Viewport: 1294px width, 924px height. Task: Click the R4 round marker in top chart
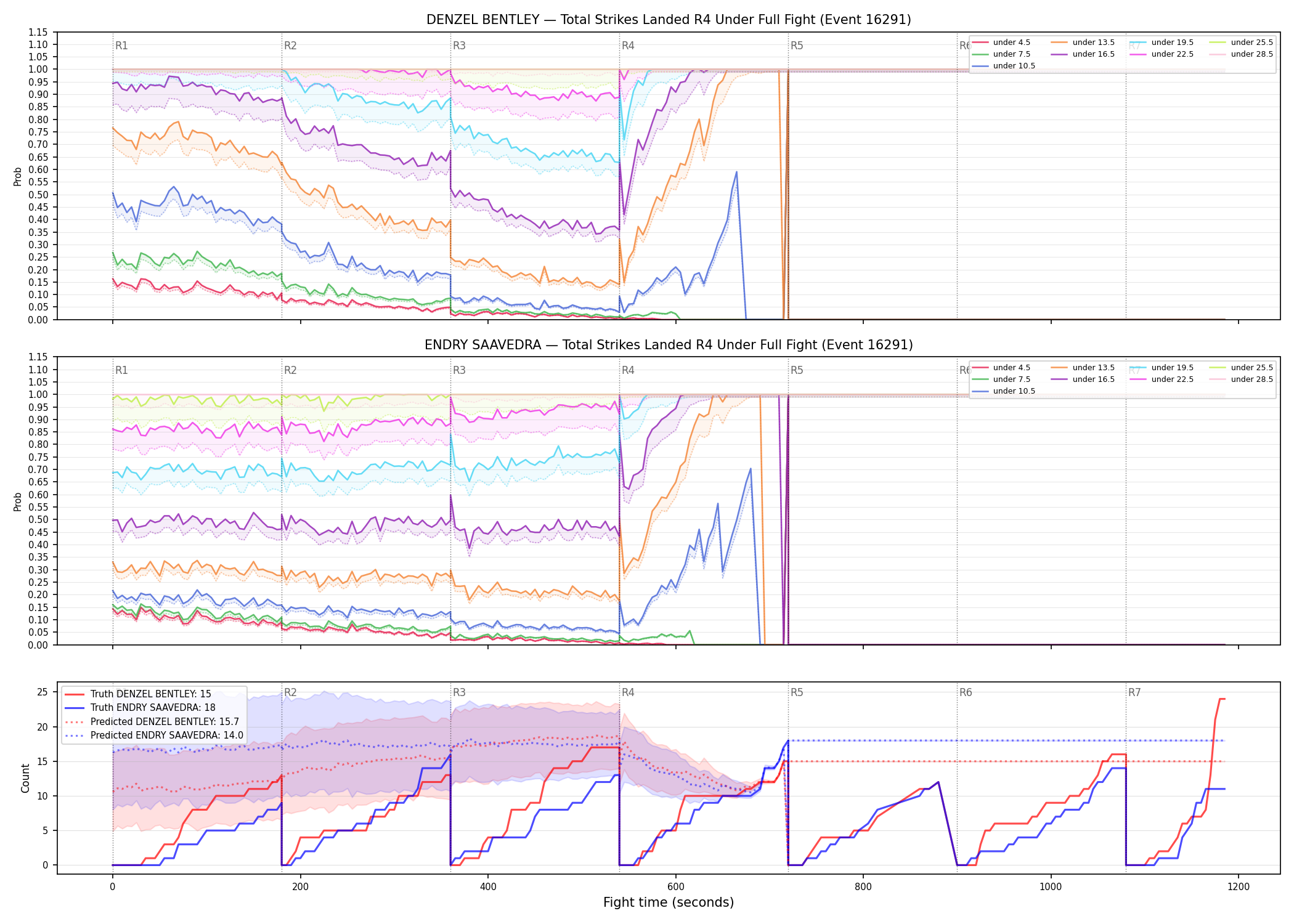coord(628,46)
